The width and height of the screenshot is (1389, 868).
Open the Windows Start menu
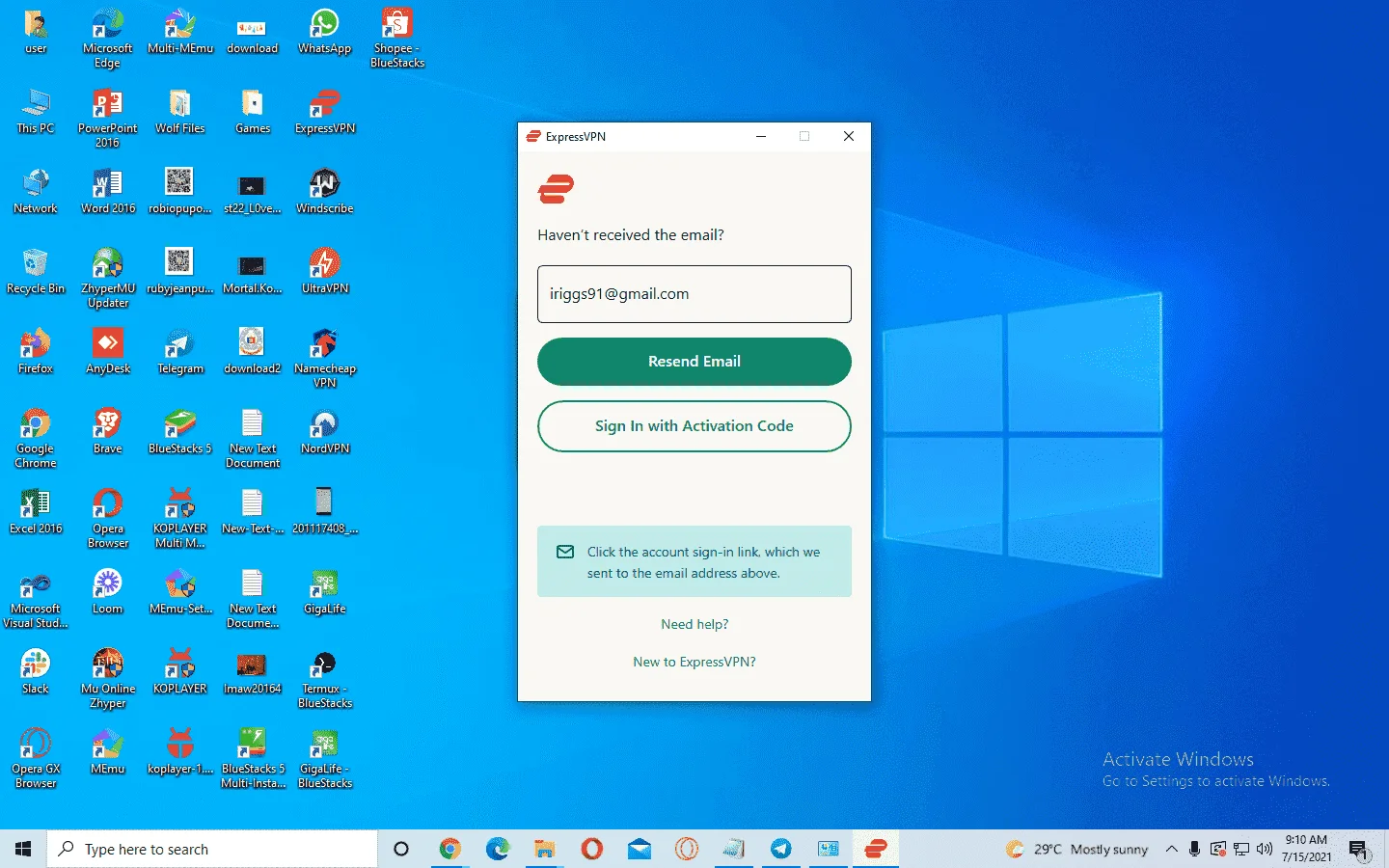23,849
